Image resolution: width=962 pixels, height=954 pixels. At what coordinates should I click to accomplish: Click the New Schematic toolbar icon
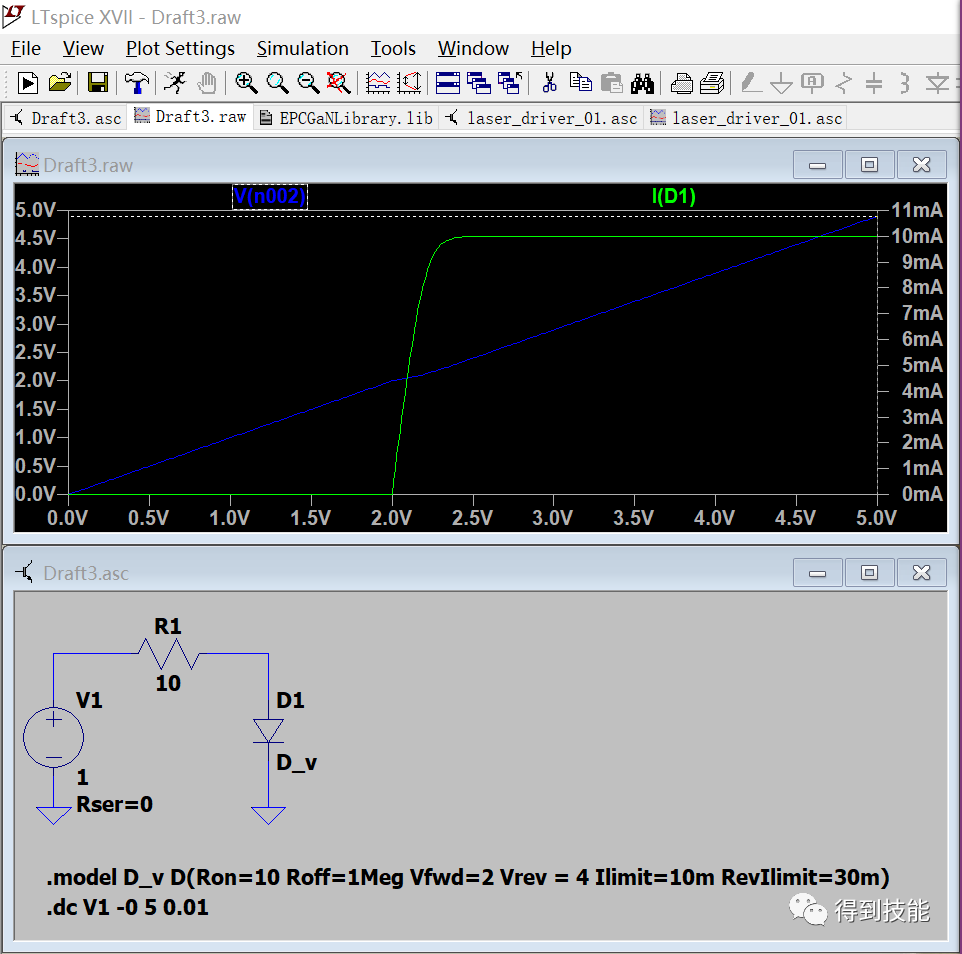(x=28, y=82)
